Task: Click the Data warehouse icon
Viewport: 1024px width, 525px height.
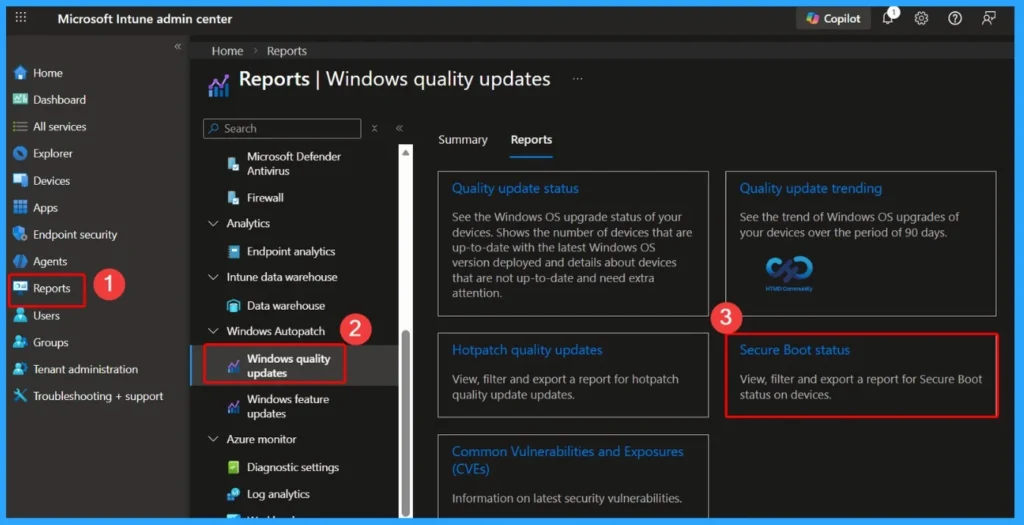Action: tap(233, 306)
